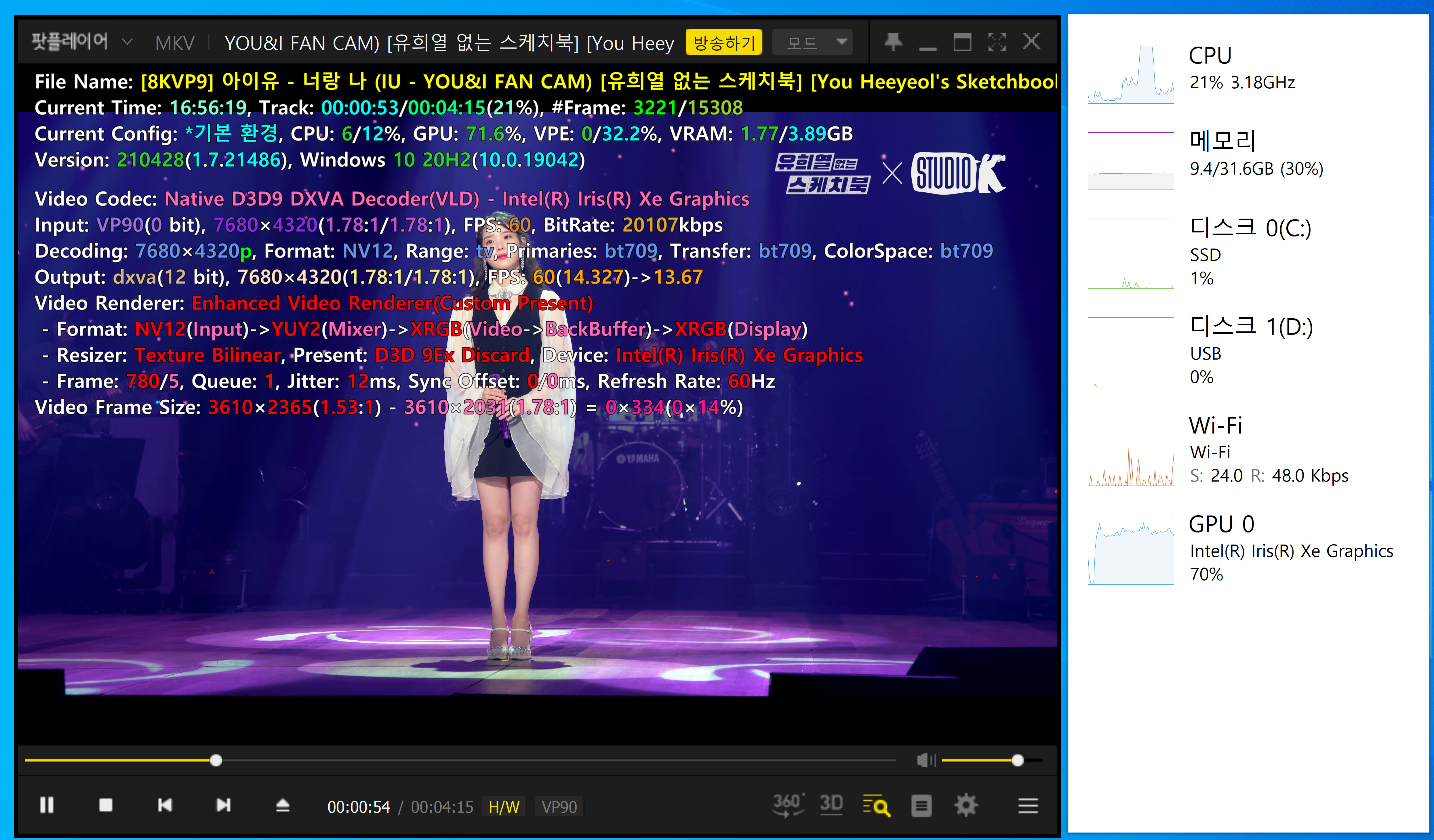Open the hamburger main menu
Screen dimensions: 1434x840
pyautogui.click(x=1028, y=805)
